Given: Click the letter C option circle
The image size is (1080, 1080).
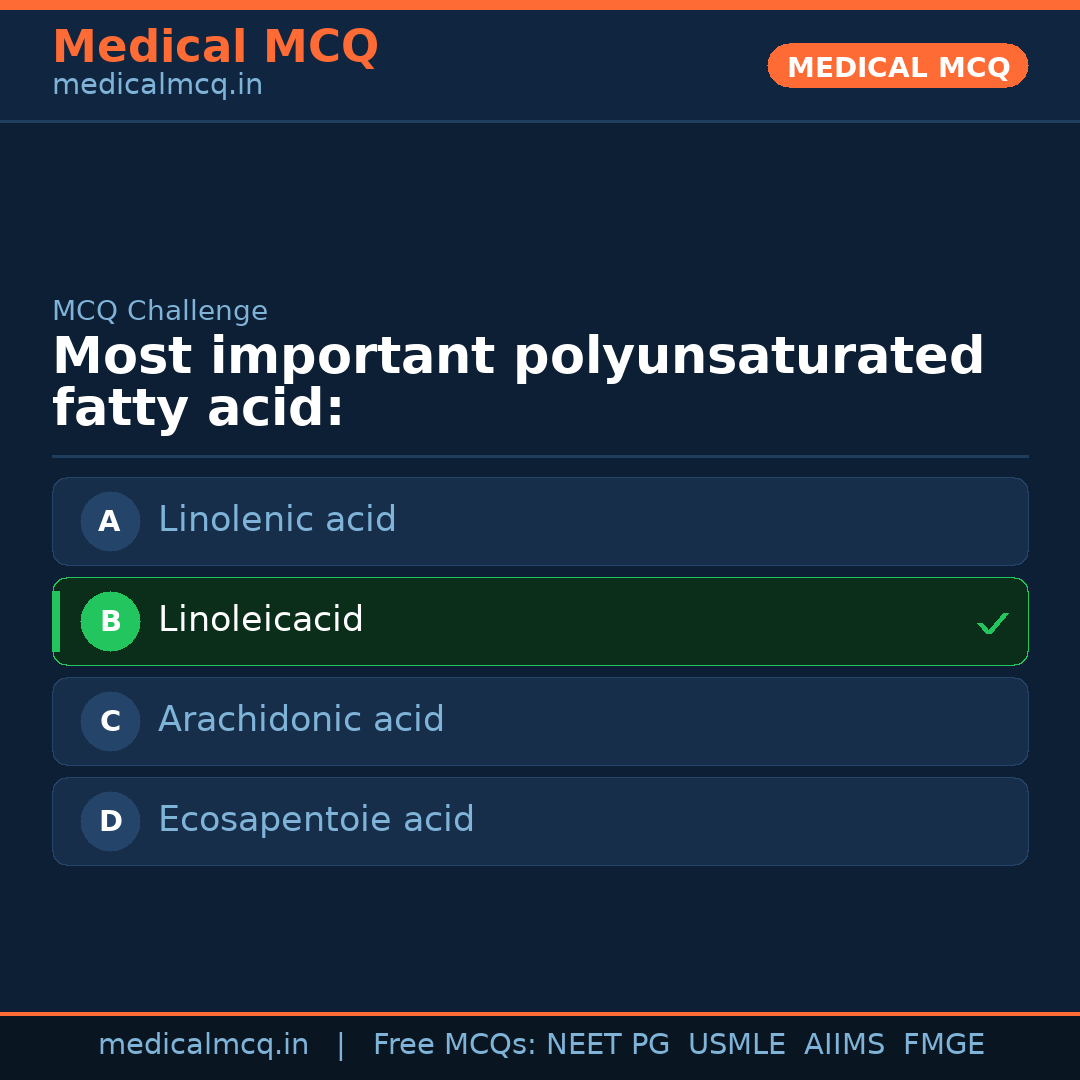Looking at the screenshot, I should [110, 721].
